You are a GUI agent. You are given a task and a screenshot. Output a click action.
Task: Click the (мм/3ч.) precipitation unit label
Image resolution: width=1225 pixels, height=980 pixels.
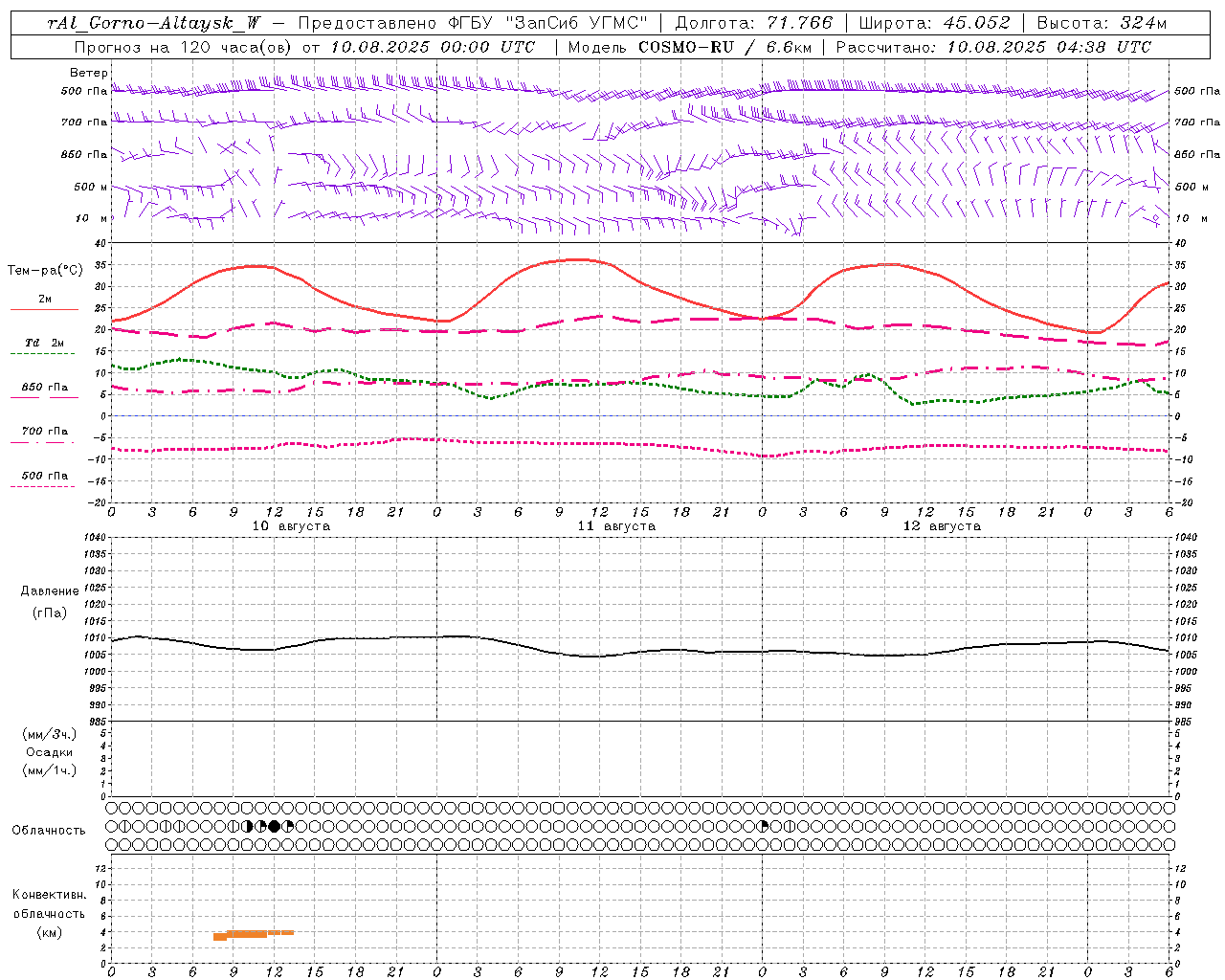(x=50, y=734)
